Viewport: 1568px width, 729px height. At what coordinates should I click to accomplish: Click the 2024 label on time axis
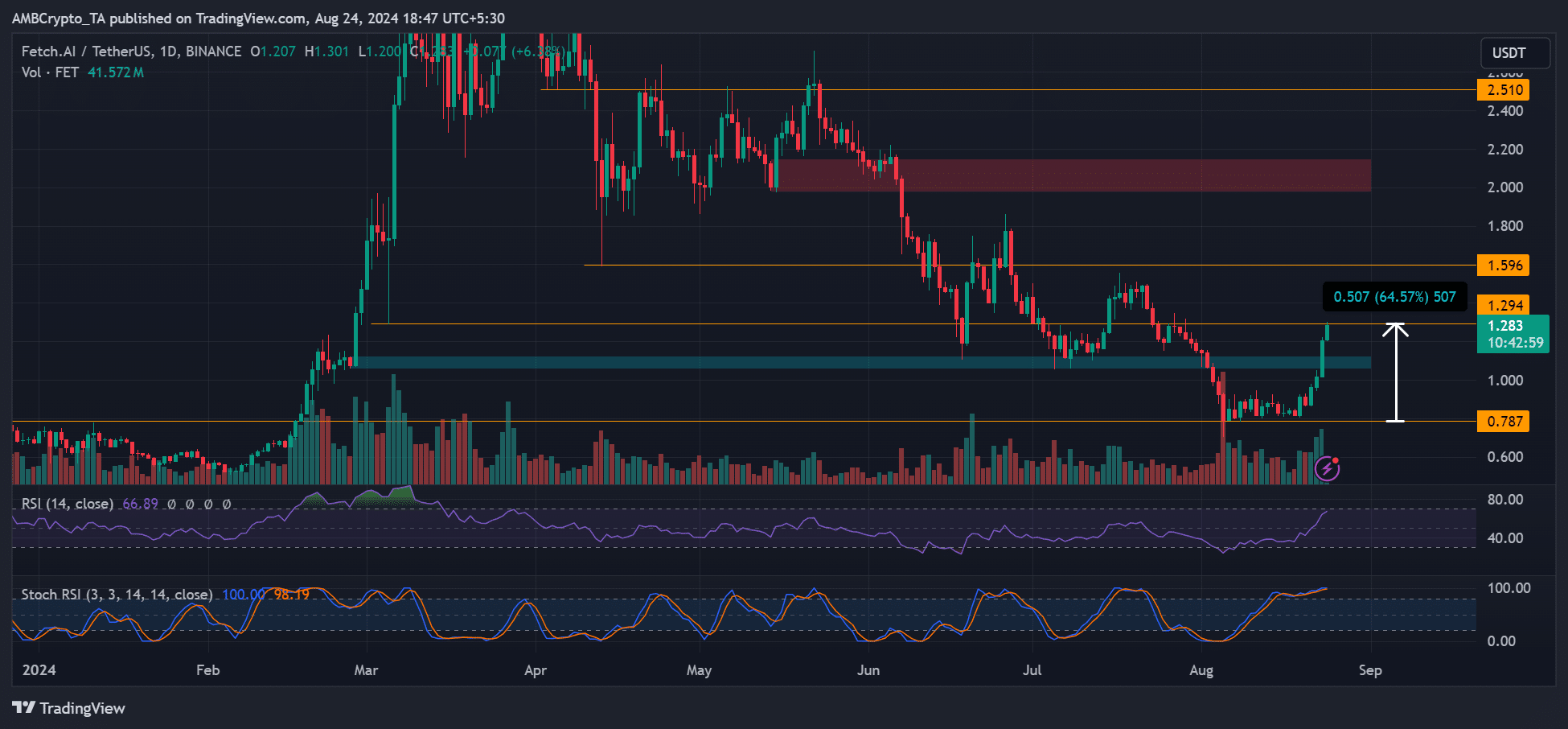pos(39,670)
